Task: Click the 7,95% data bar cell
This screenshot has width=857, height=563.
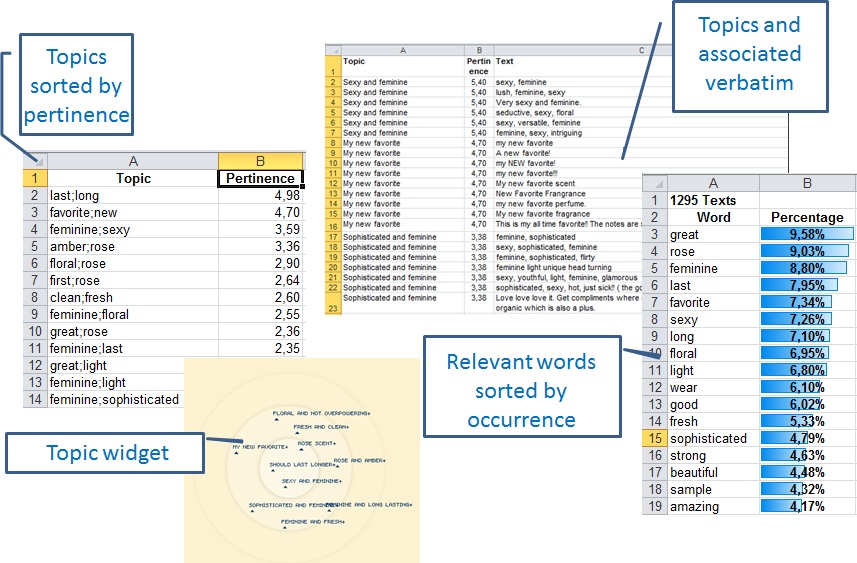Action: pyautogui.click(x=807, y=285)
